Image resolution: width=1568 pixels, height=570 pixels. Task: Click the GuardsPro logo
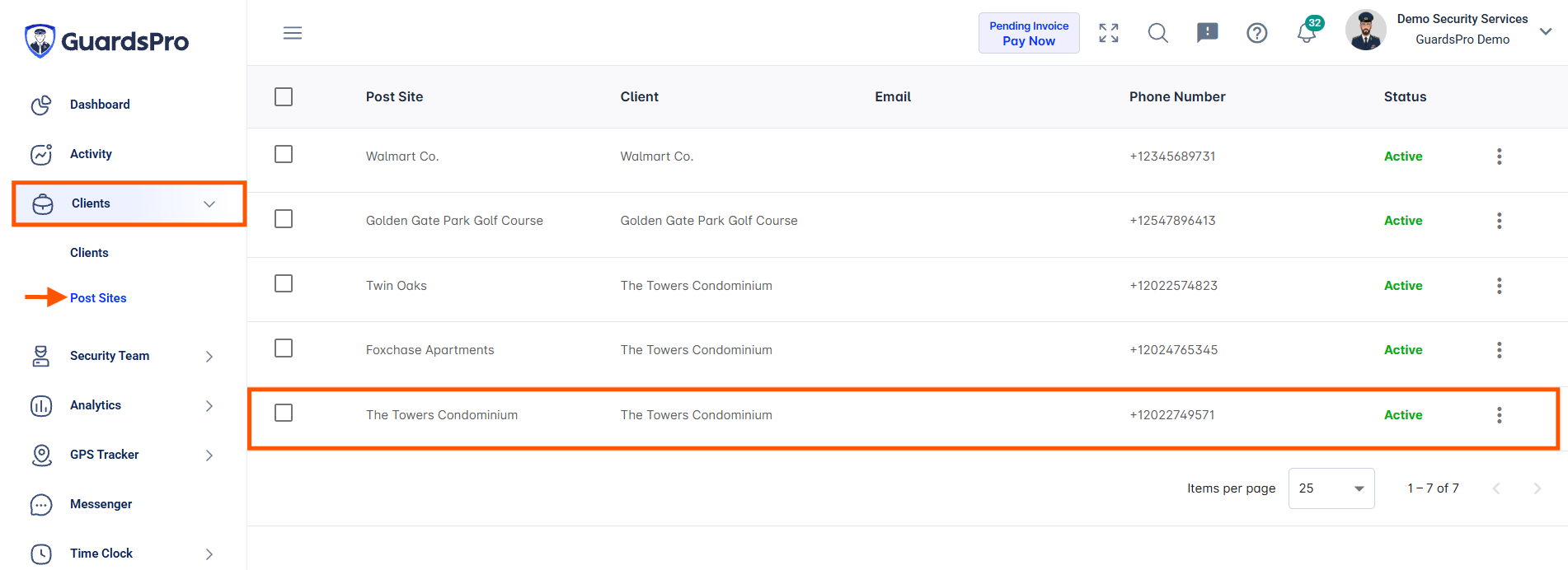(107, 41)
